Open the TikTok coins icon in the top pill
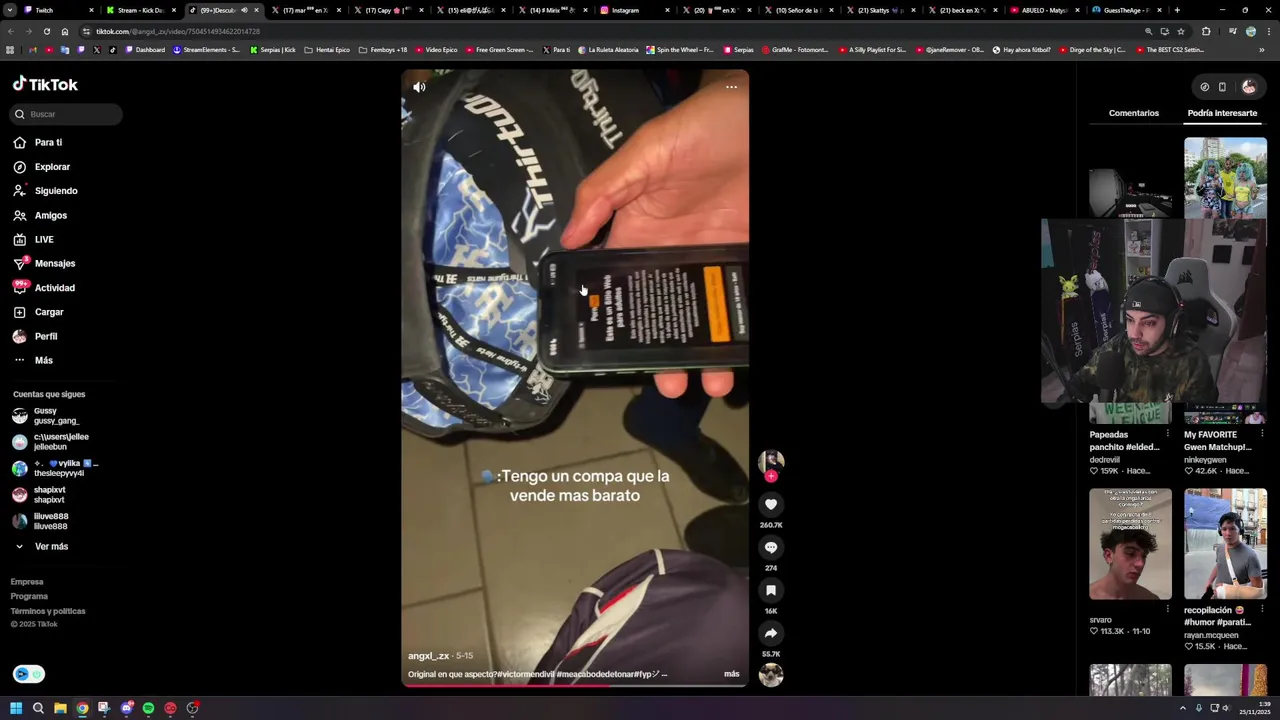Viewport: 1280px width, 720px height. click(x=1204, y=87)
